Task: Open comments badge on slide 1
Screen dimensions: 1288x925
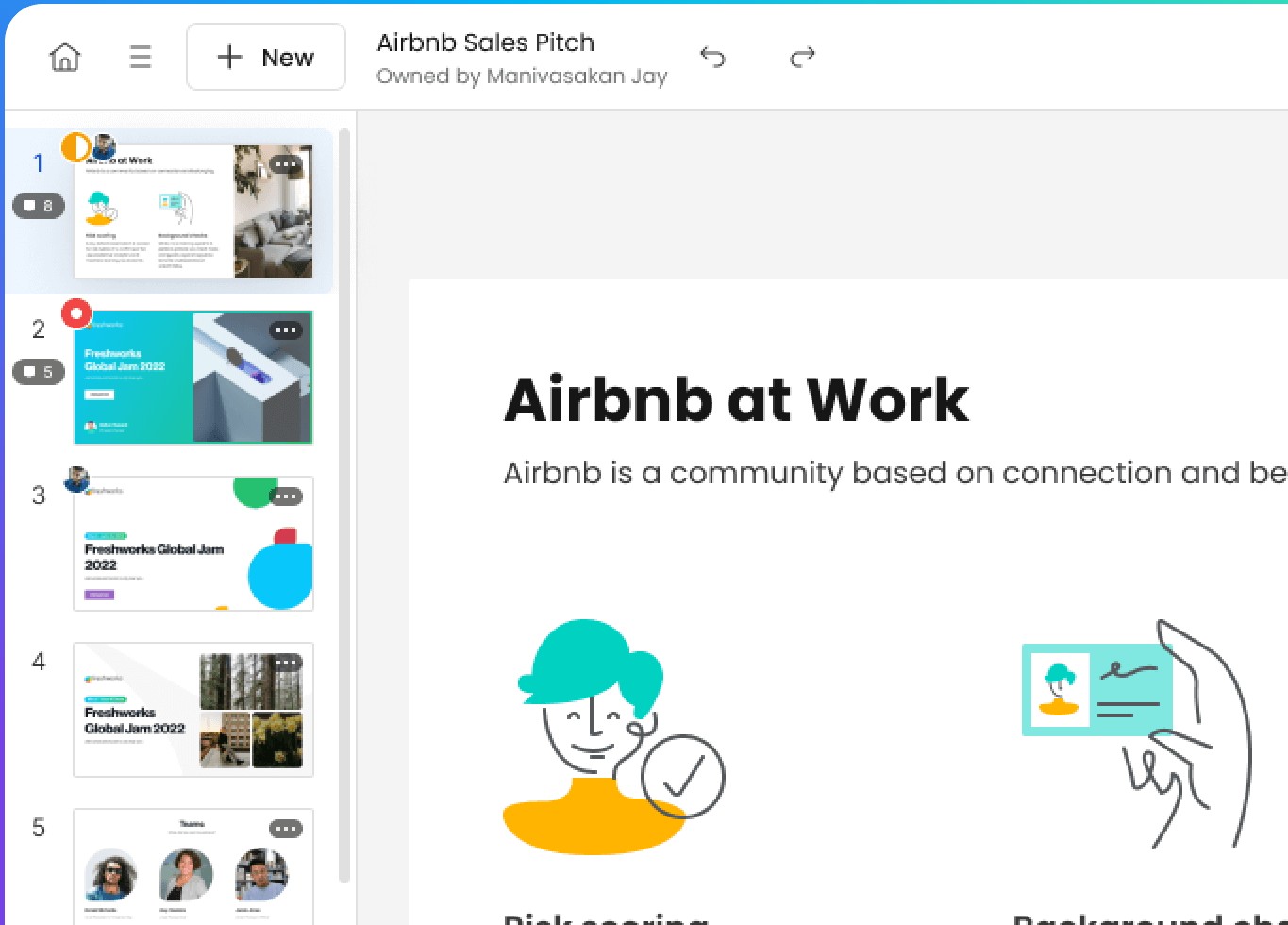Action: [x=39, y=206]
